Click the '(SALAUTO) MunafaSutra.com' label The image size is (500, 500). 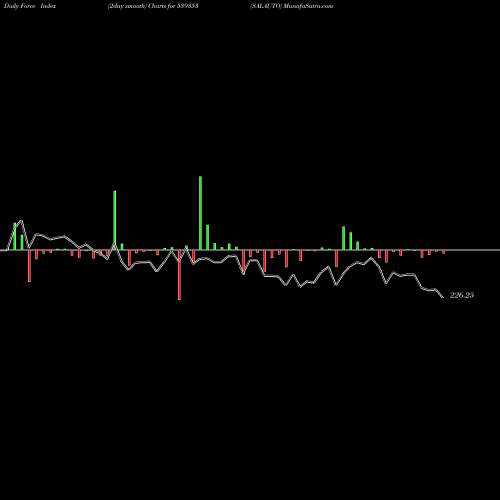click(x=291, y=6)
